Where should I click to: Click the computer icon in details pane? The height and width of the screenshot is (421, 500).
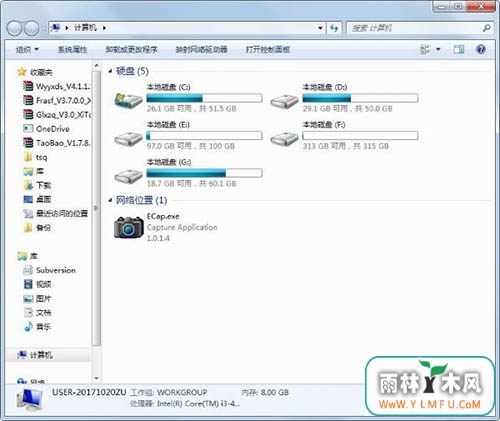pyautogui.click(x=30, y=400)
